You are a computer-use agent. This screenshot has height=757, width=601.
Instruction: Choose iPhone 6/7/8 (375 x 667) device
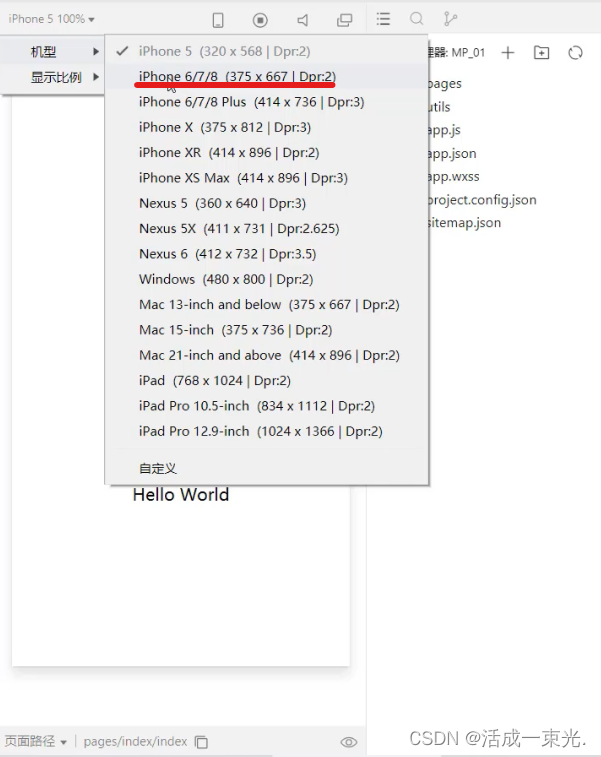(266, 76)
